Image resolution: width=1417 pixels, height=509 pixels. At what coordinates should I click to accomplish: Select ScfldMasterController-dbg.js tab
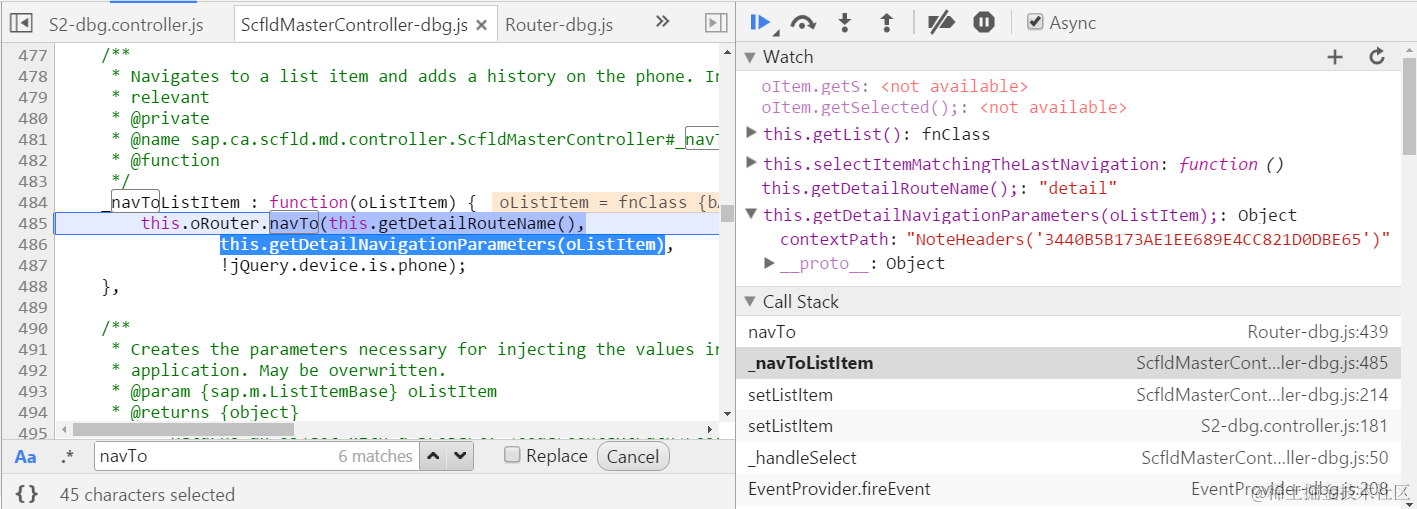click(355, 25)
